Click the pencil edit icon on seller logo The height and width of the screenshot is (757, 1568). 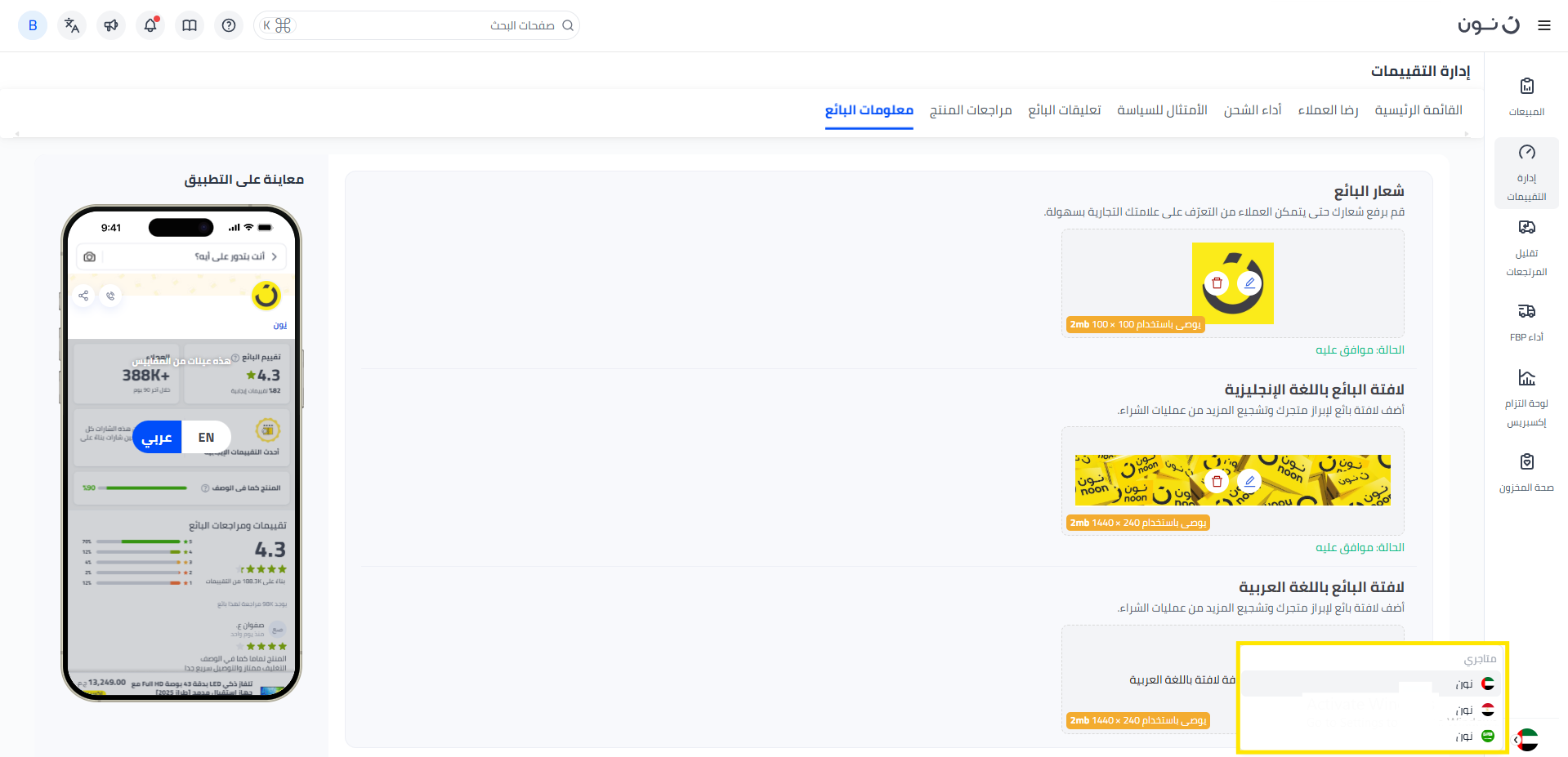pos(1249,283)
